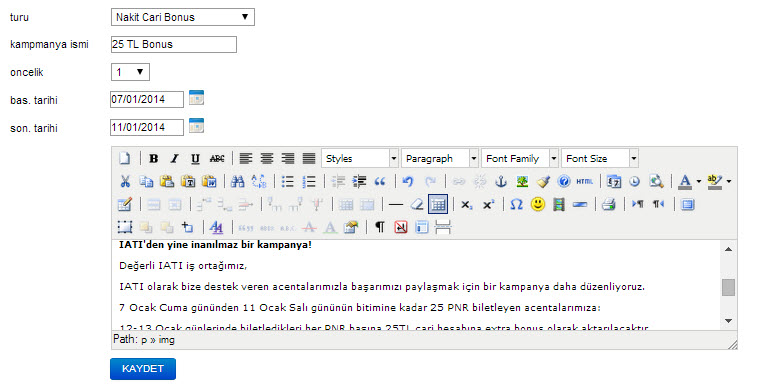Open editor help question mark icon
The height and width of the screenshot is (391, 757).
pos(564,182)
